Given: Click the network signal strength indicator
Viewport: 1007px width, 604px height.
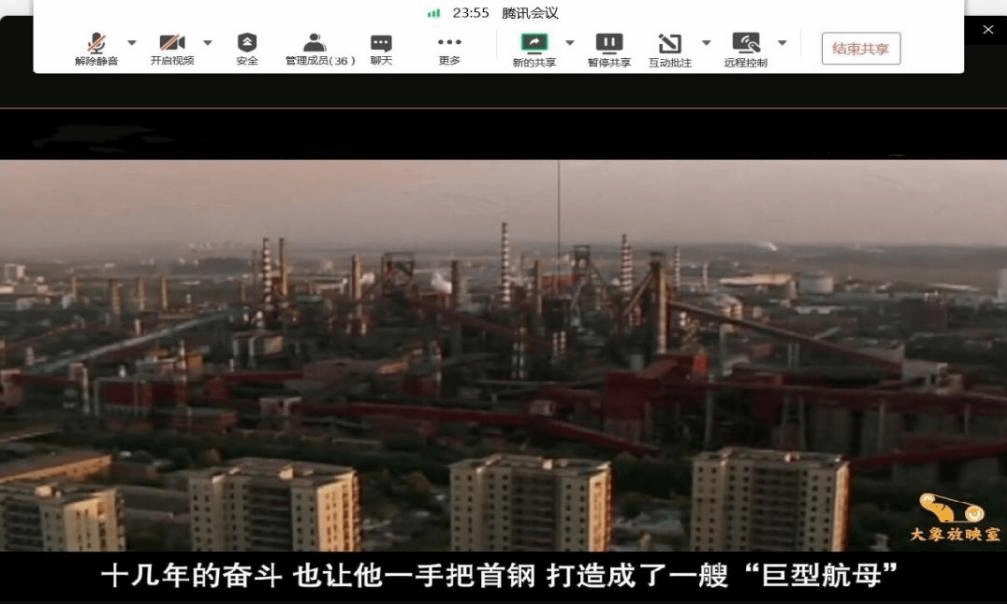Looking at the screenshot, I should 433,13.
